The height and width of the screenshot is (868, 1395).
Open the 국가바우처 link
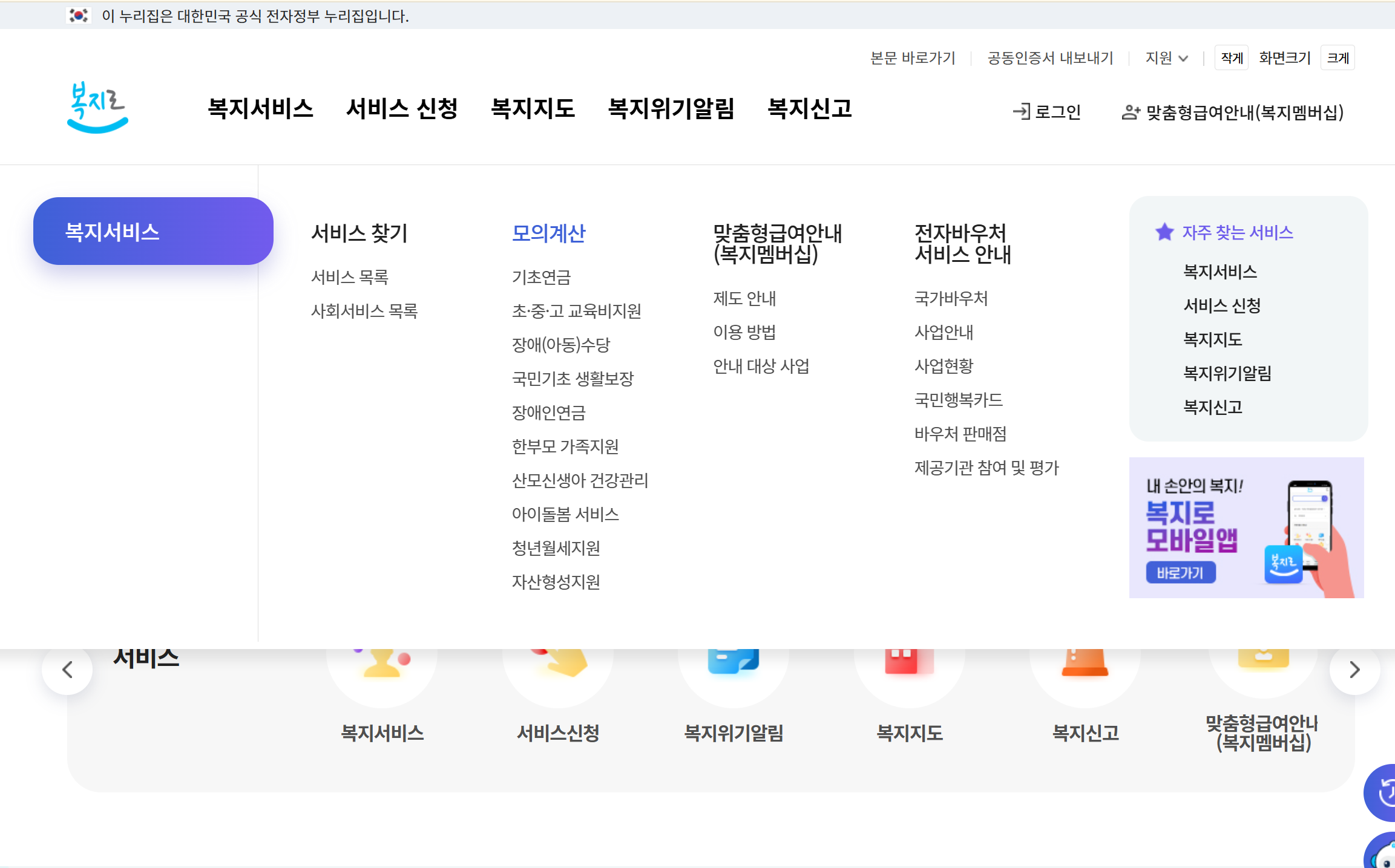(951, 298)
